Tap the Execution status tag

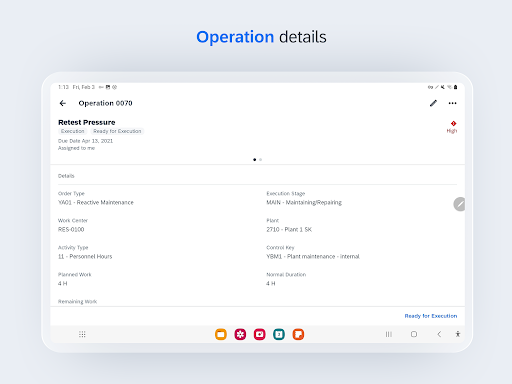click(x=72, y=131)
